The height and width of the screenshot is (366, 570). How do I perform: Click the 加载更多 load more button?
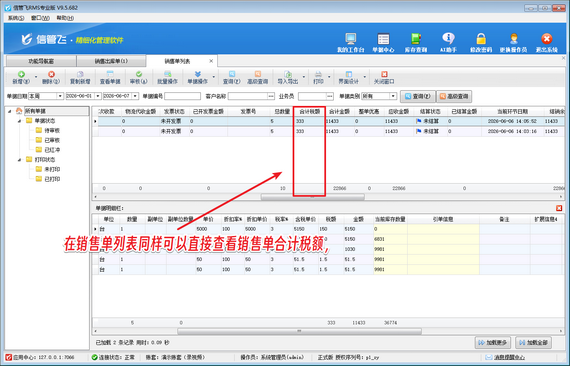point(493,343)
